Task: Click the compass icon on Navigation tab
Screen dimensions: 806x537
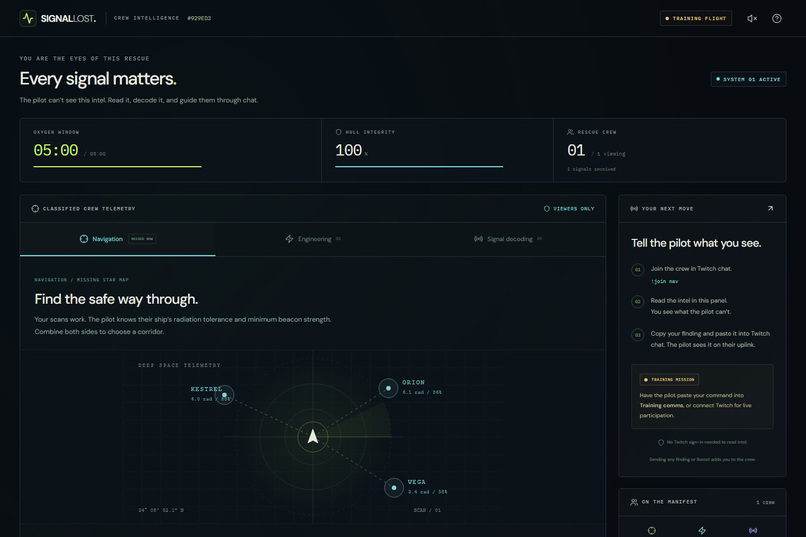Action: [x=84, y=239]
